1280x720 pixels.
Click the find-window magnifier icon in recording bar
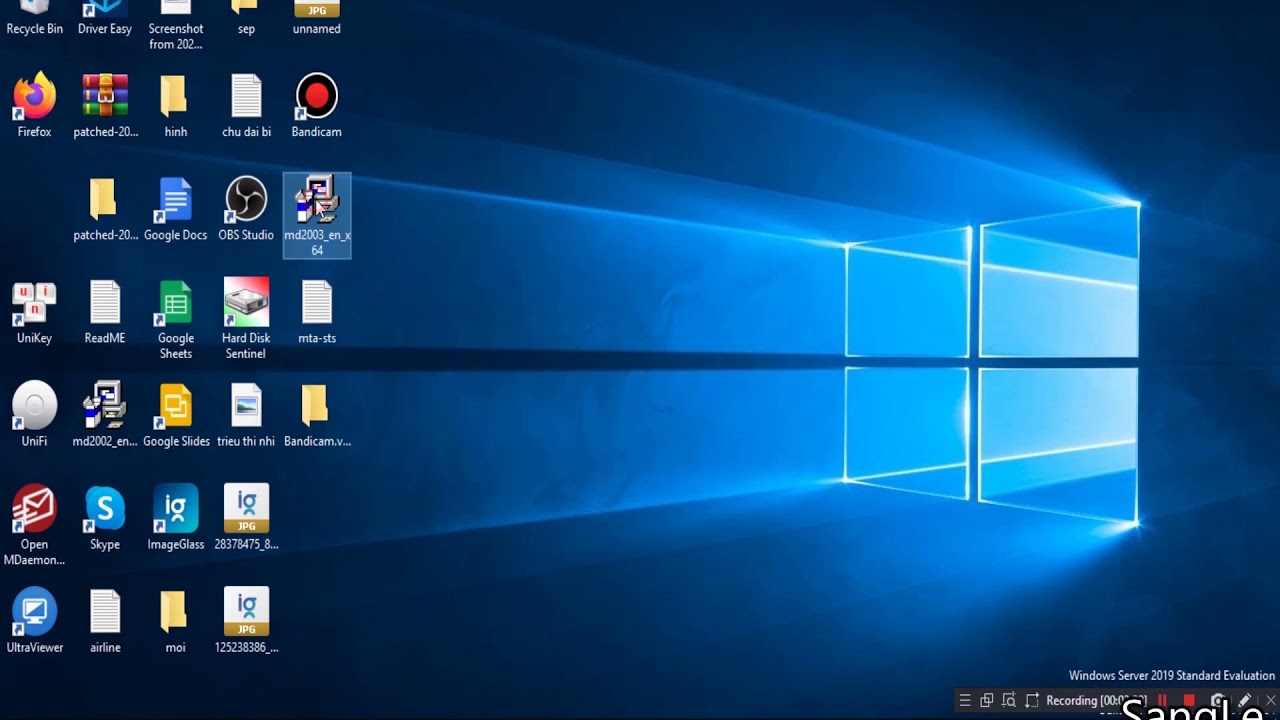pyautogui.click(x=1009, y=701)
